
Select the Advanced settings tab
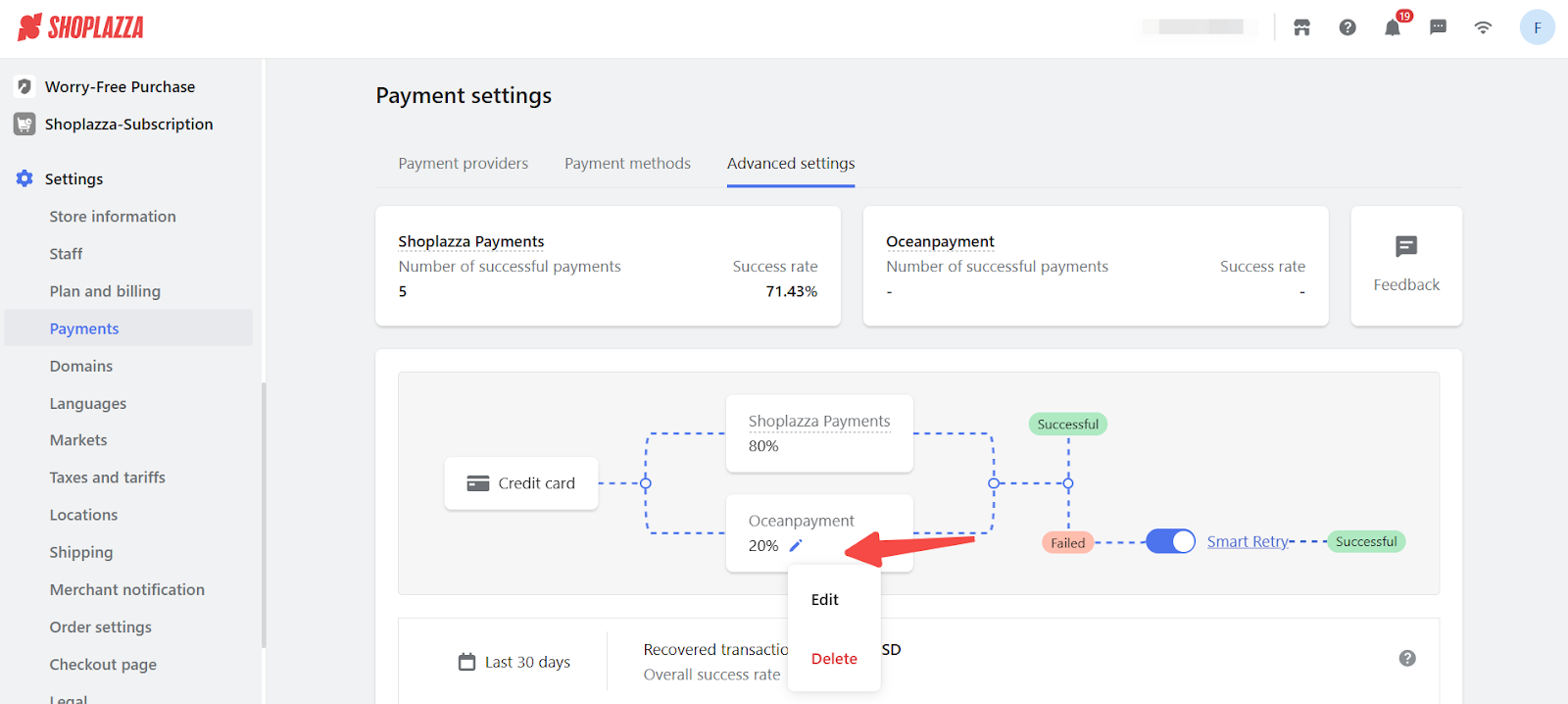click(x=791, y=164)
